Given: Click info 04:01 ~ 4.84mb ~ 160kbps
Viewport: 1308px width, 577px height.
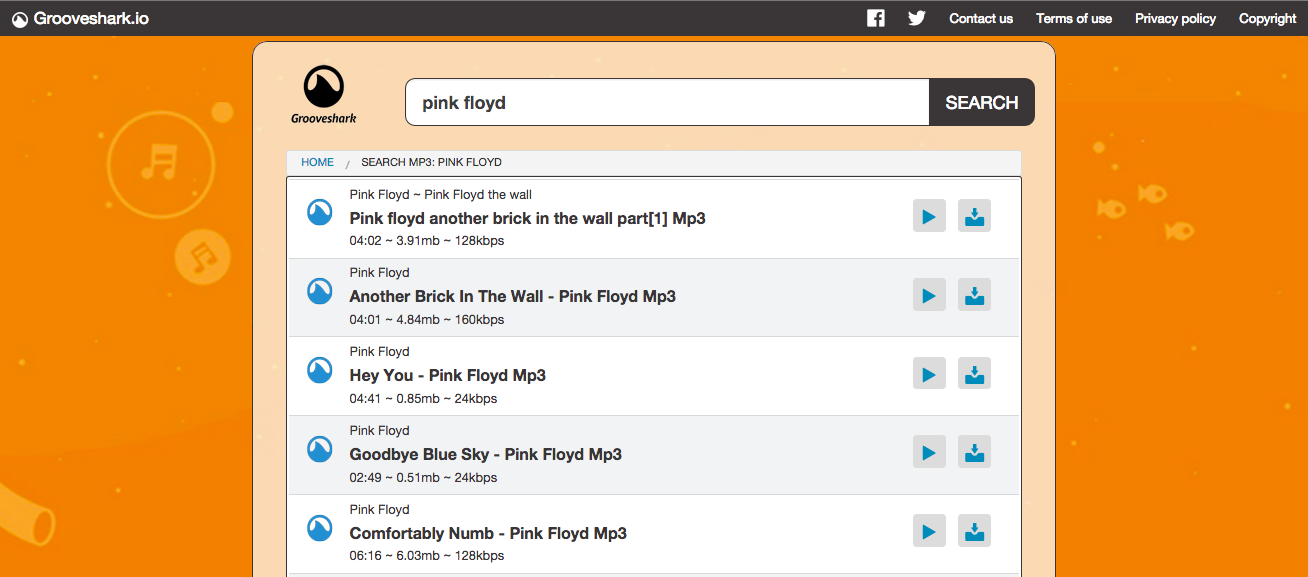Looking at the screenshot, I should 426,320.
